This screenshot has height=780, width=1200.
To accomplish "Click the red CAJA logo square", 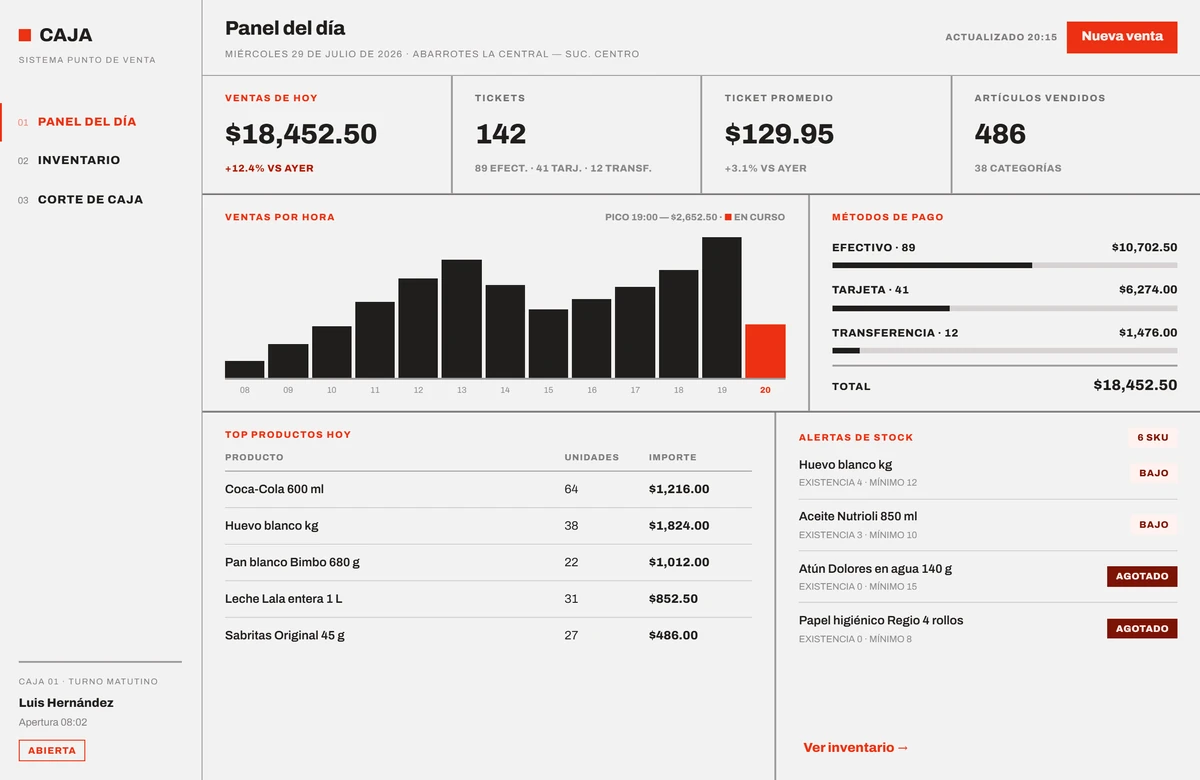I will [x=25, y=35].
